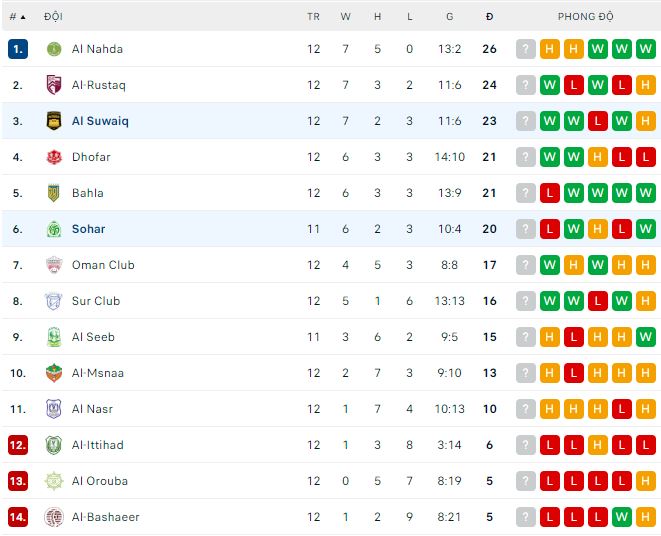Screen dimensions: 661x536
Task: Open the Sur Club team link
Action: pyautogui.click(x=96, y=301)
